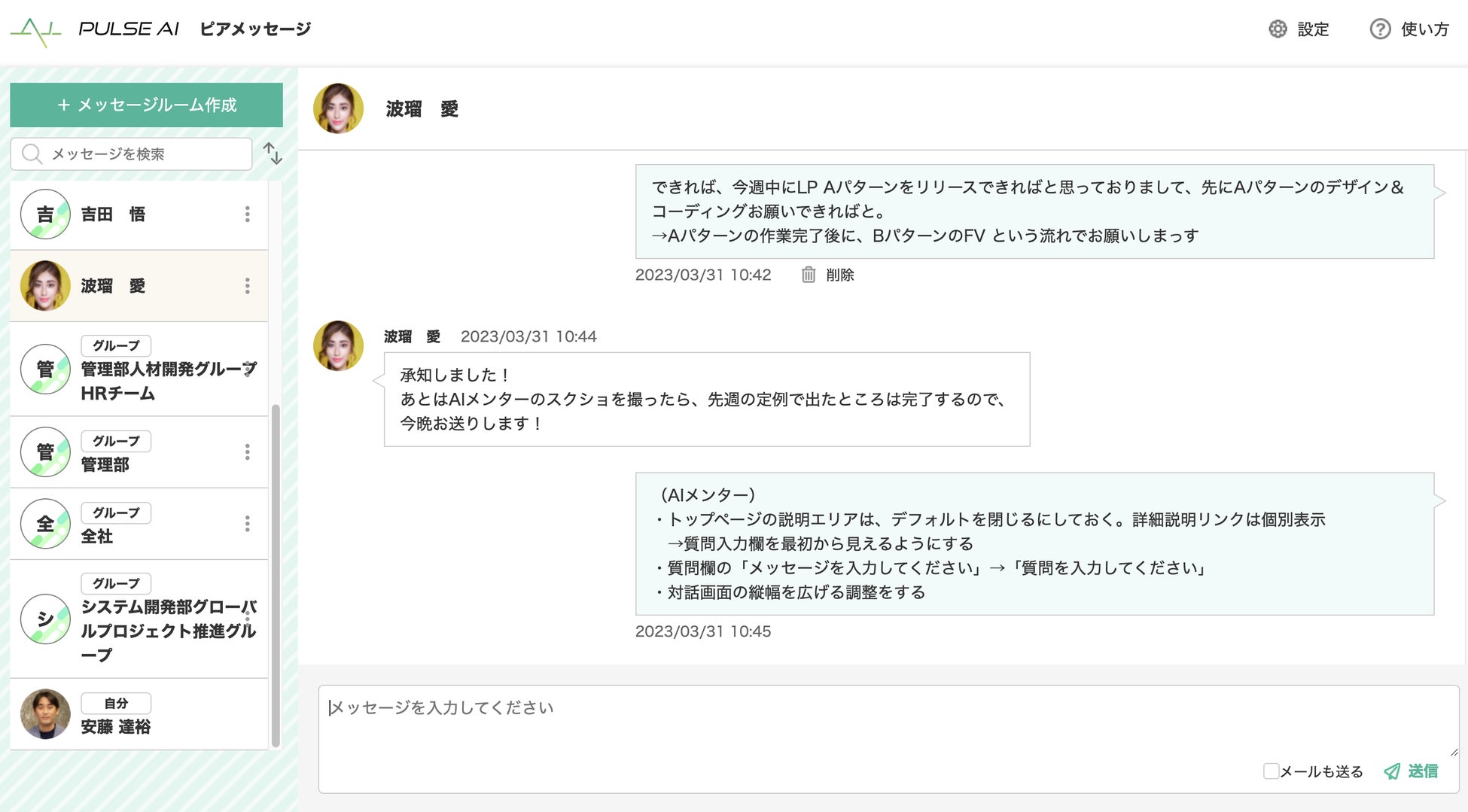
Task: Click the message input text area
Action: [828, 722]
